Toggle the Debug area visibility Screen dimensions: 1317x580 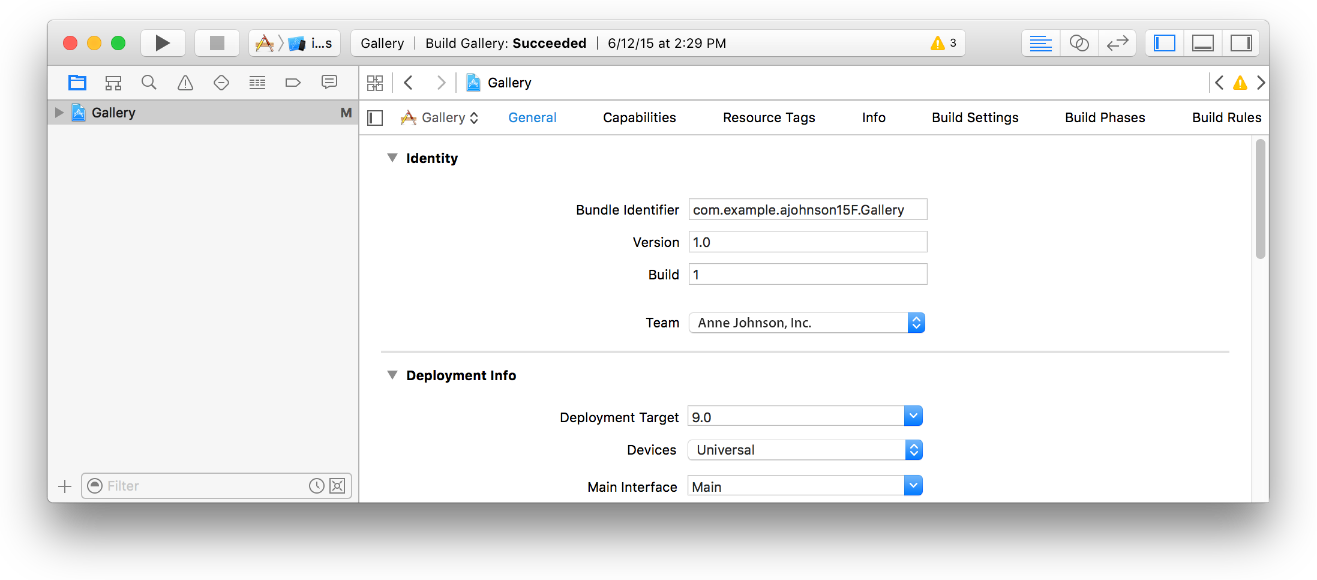pos(1203,43)
